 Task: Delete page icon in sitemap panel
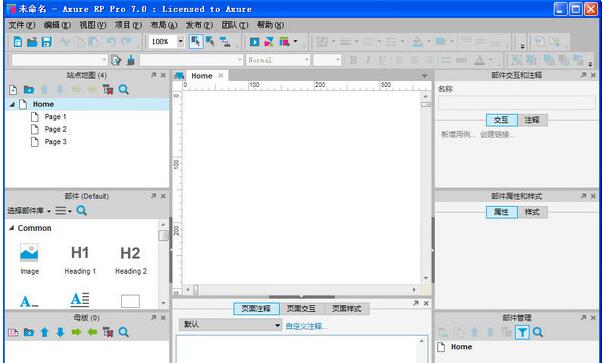(108, 90)
